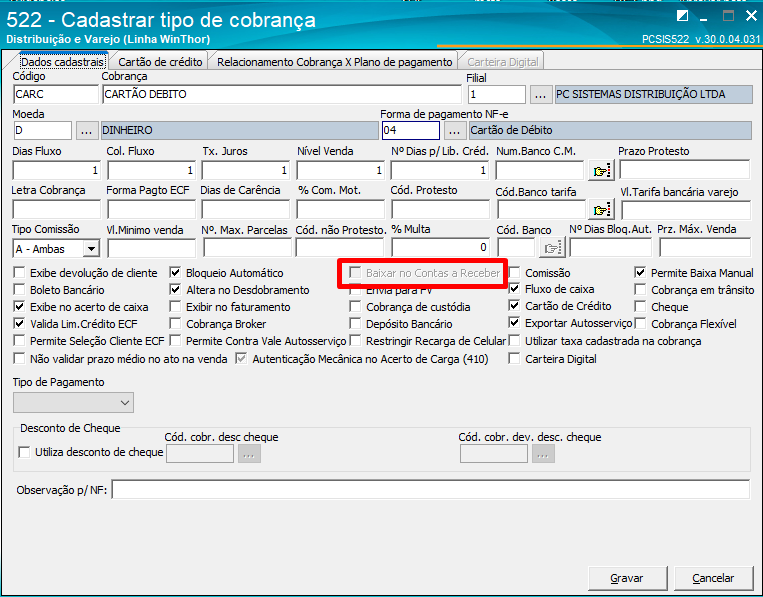Image resolution: width=763 pixels, height=597 pixels.
Task: Uncheck Exibe no acerto de caixa
Action: (19, 307)
